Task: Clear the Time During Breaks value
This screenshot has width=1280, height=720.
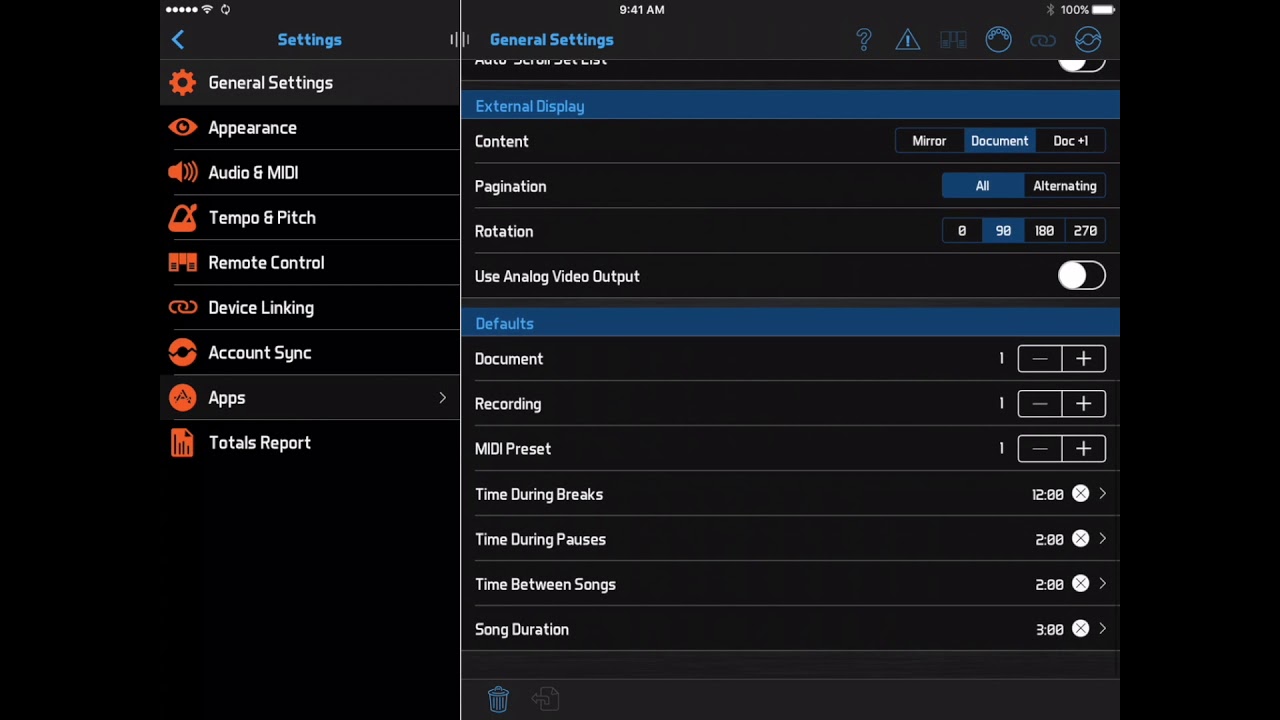Action: [1080, 494]
